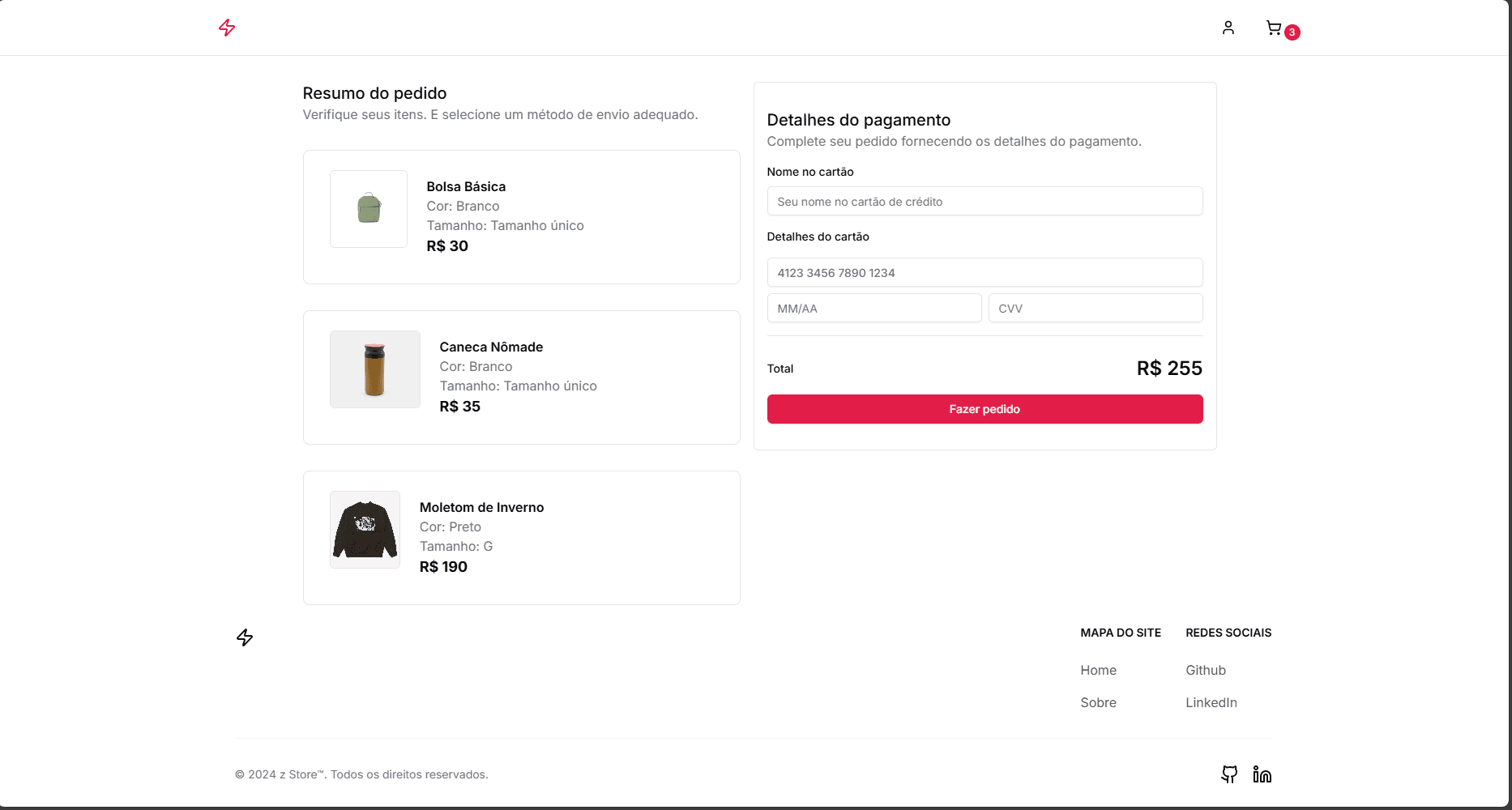The image size is (1512, 810).
Task: Focus the CVV input field
Action: coord(1096,308)
